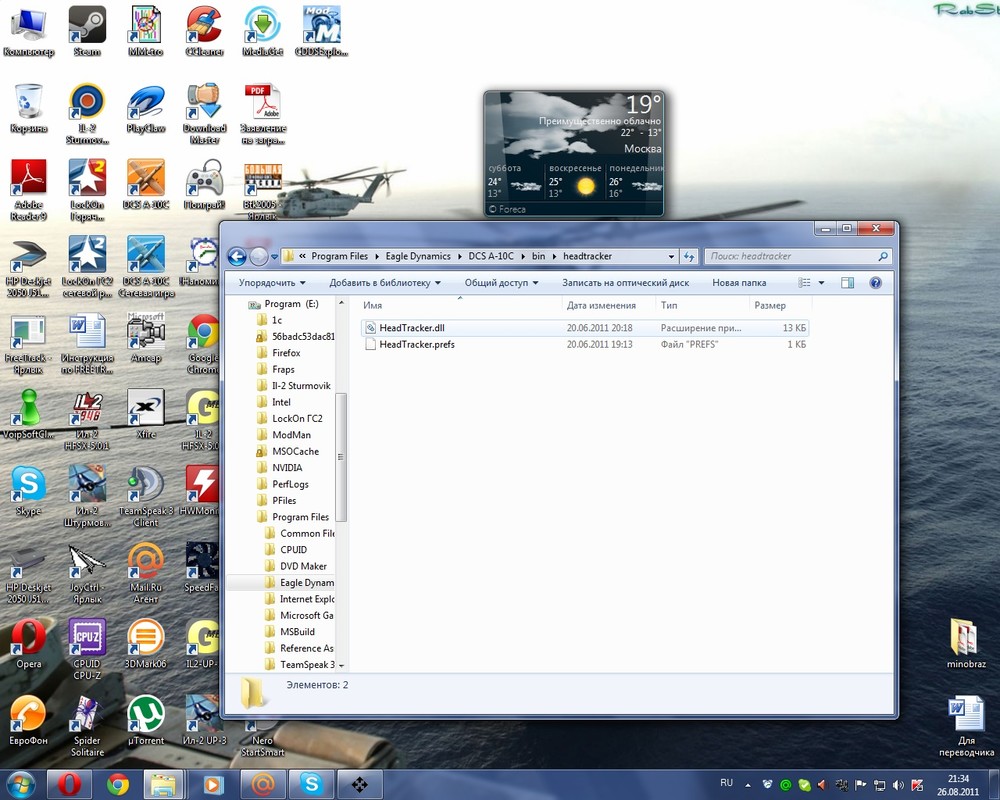Click the Новая папка button

pos(739,283)
